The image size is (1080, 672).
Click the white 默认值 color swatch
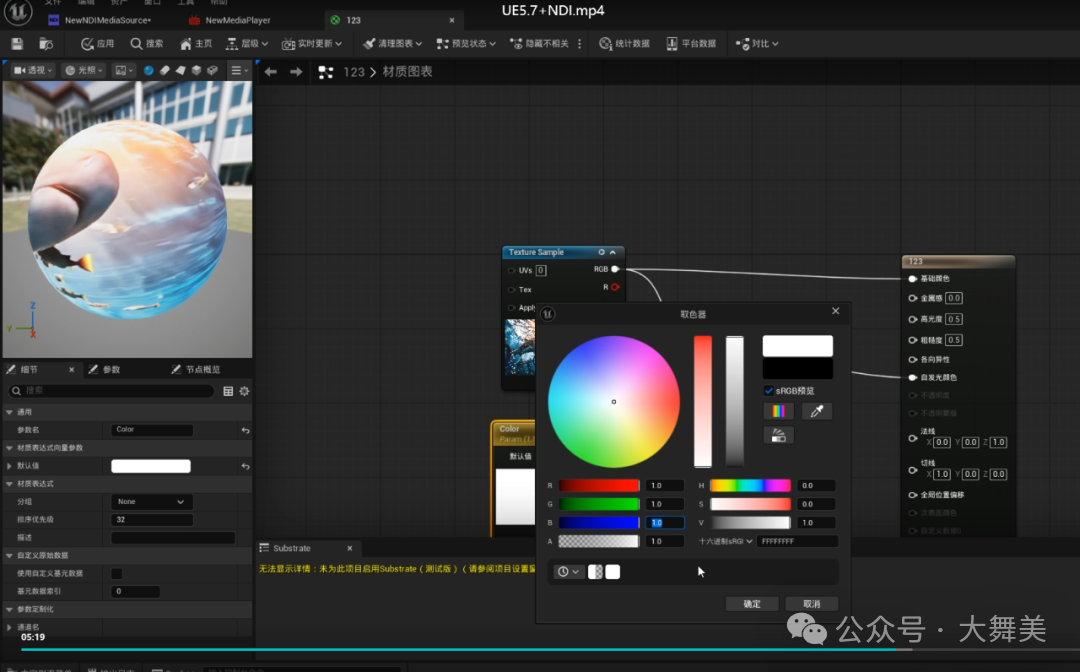150,466
